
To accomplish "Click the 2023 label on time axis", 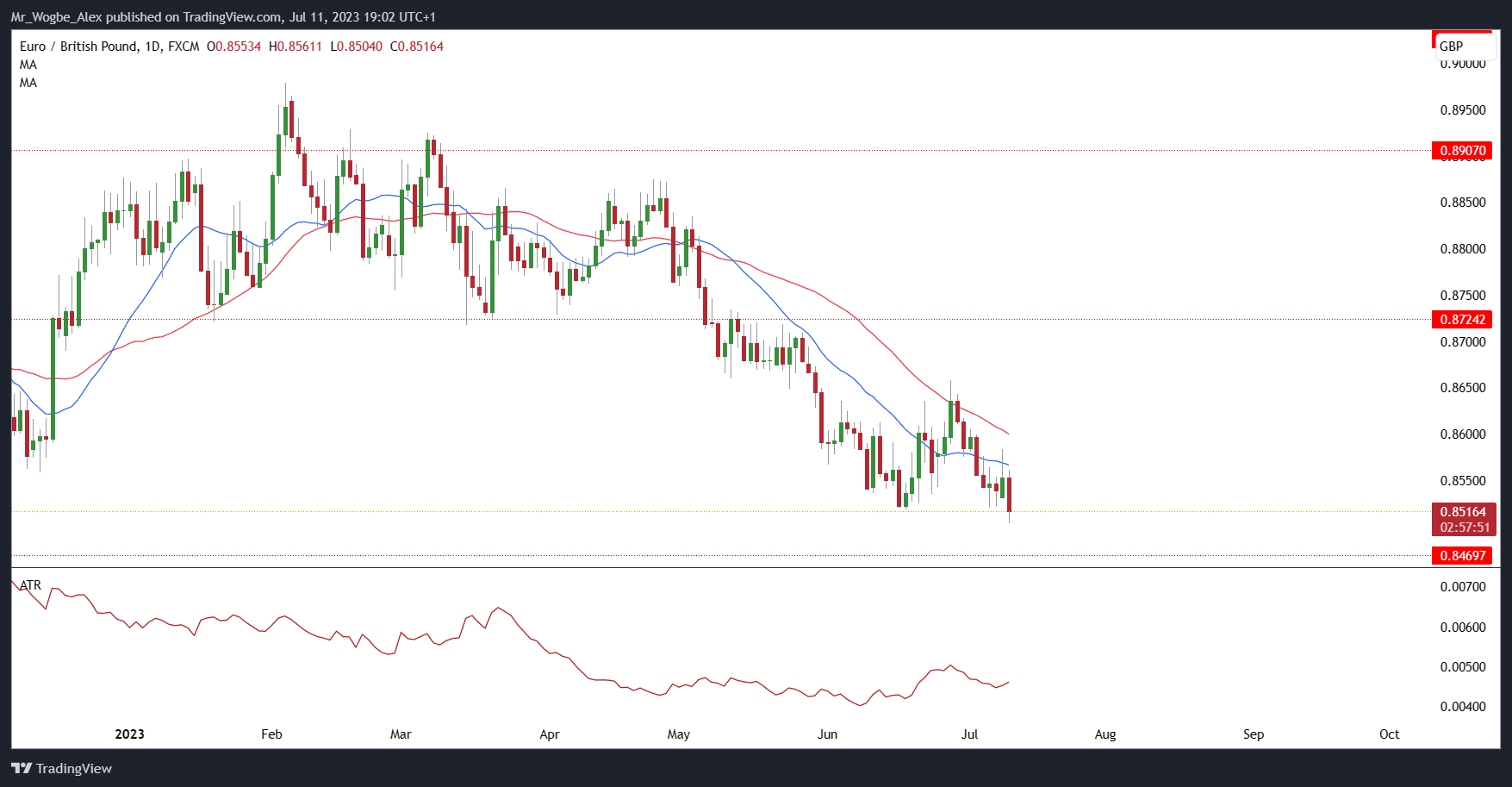I will [130, 734].
